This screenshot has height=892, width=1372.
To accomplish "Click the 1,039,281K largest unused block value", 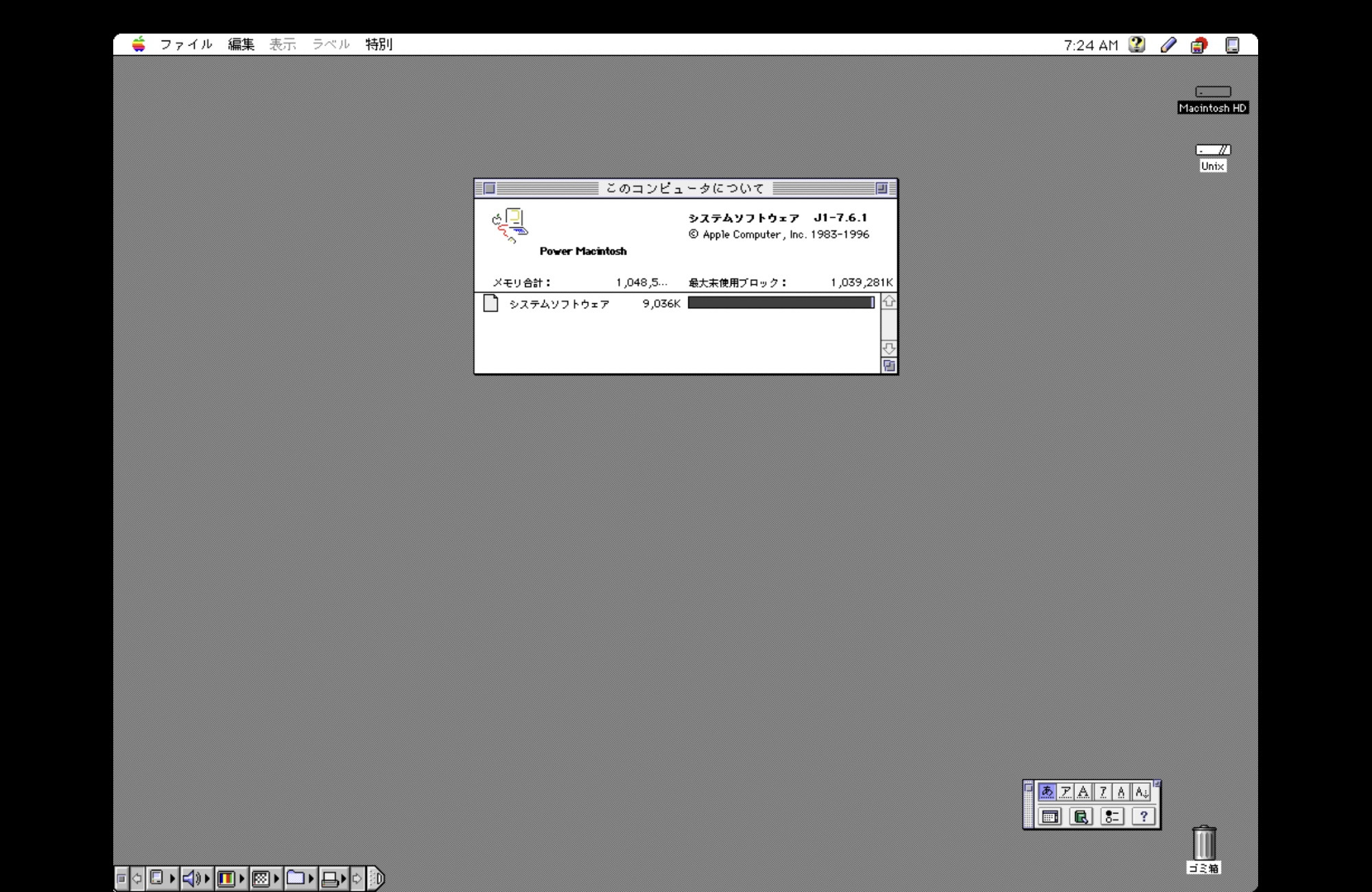I will 862,282.
